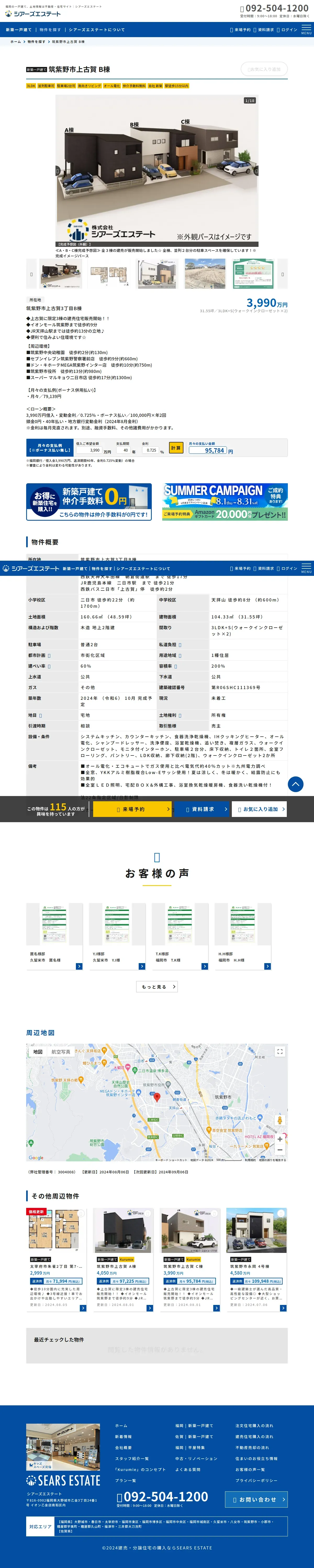Image resolution: width=314 pixels, height=1568 pixels.
Task: Click 不動産売却の流れ in the footer
Action: click(x=252, y=1447)
